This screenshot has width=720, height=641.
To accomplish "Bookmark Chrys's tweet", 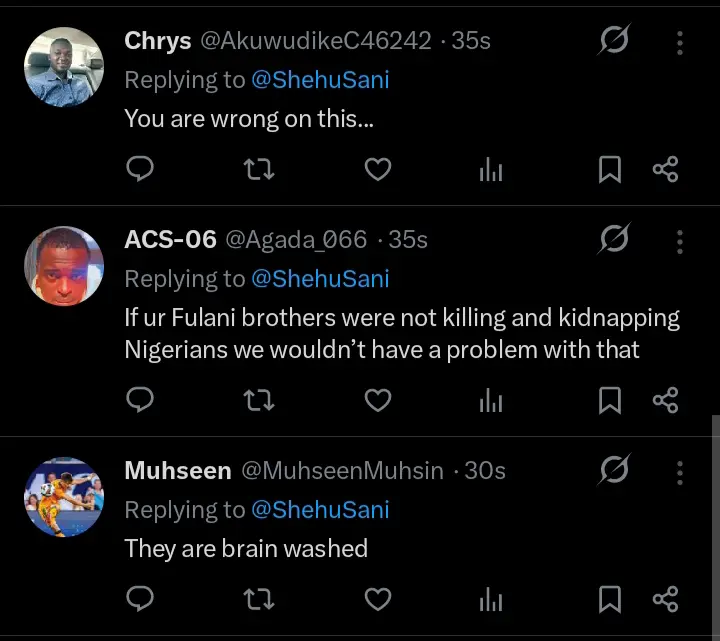I will coord(609,170).
